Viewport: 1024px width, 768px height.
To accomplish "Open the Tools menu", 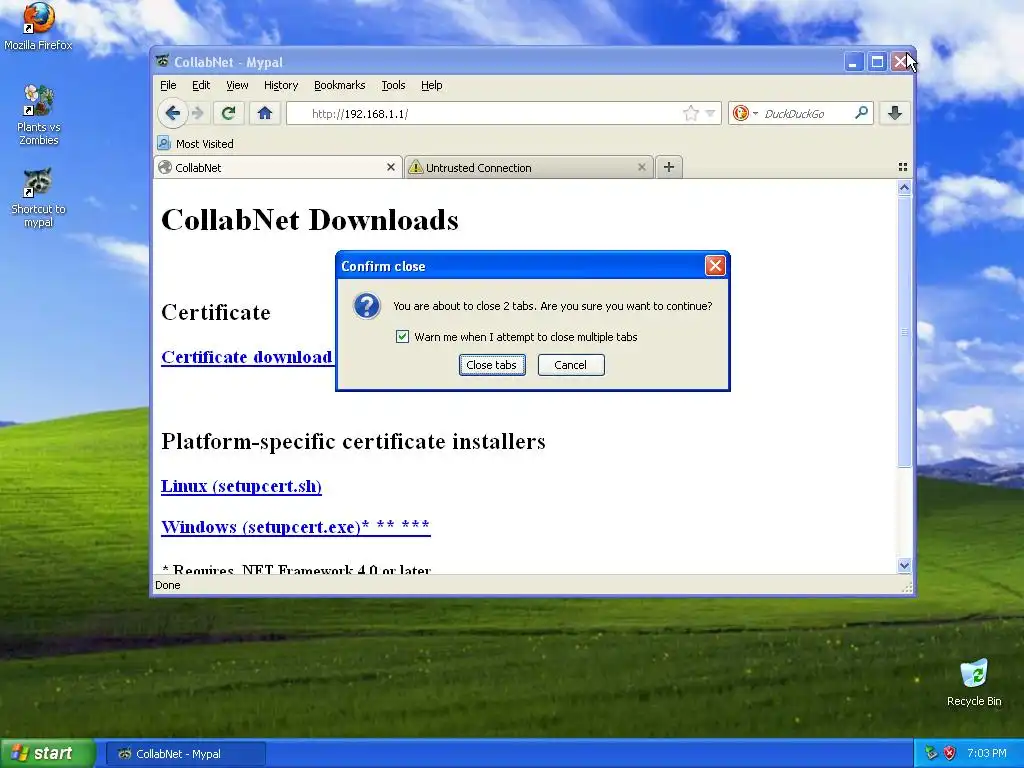I will [393, 85].
